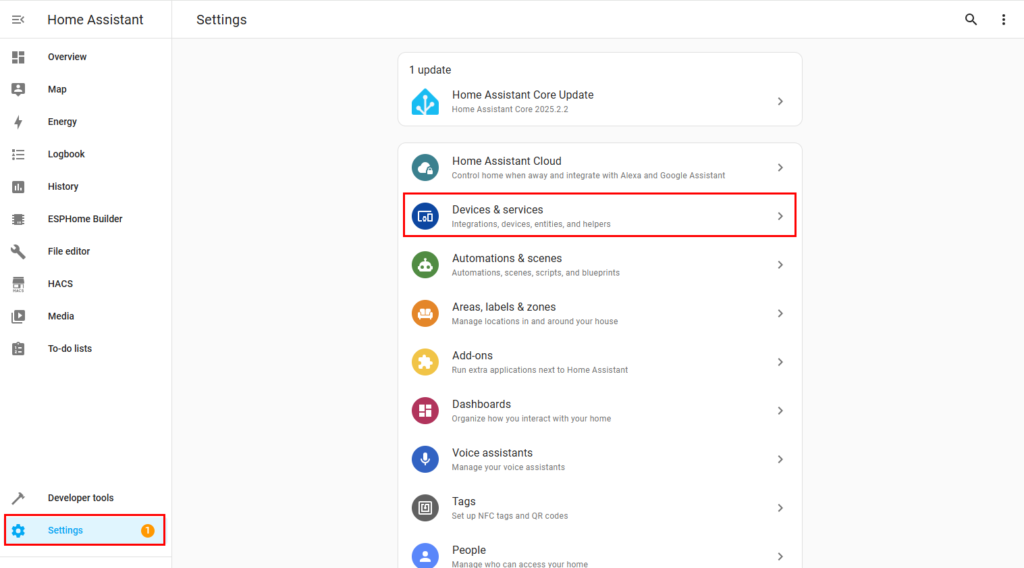Open the three-dot overflow menu
The width and height of the screenshot is (1024, 568).
pyautogui.click(x=1004, y=20)
